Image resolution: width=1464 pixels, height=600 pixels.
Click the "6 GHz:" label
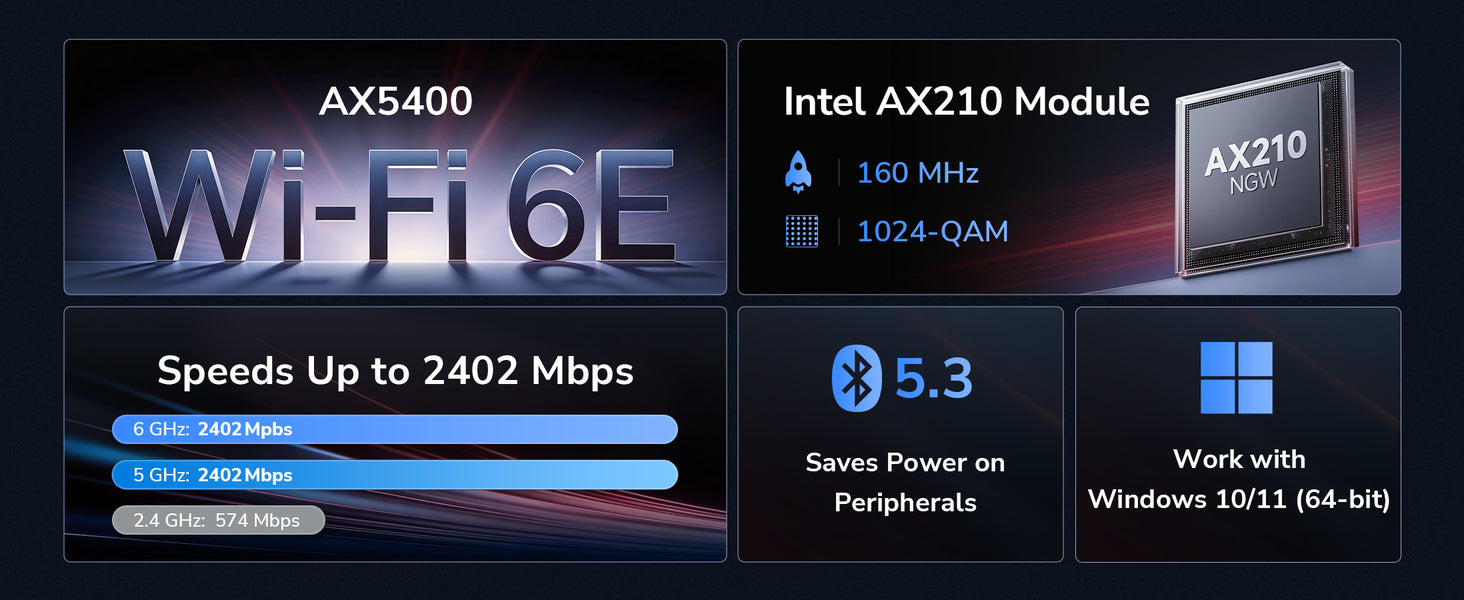point(161,429)
